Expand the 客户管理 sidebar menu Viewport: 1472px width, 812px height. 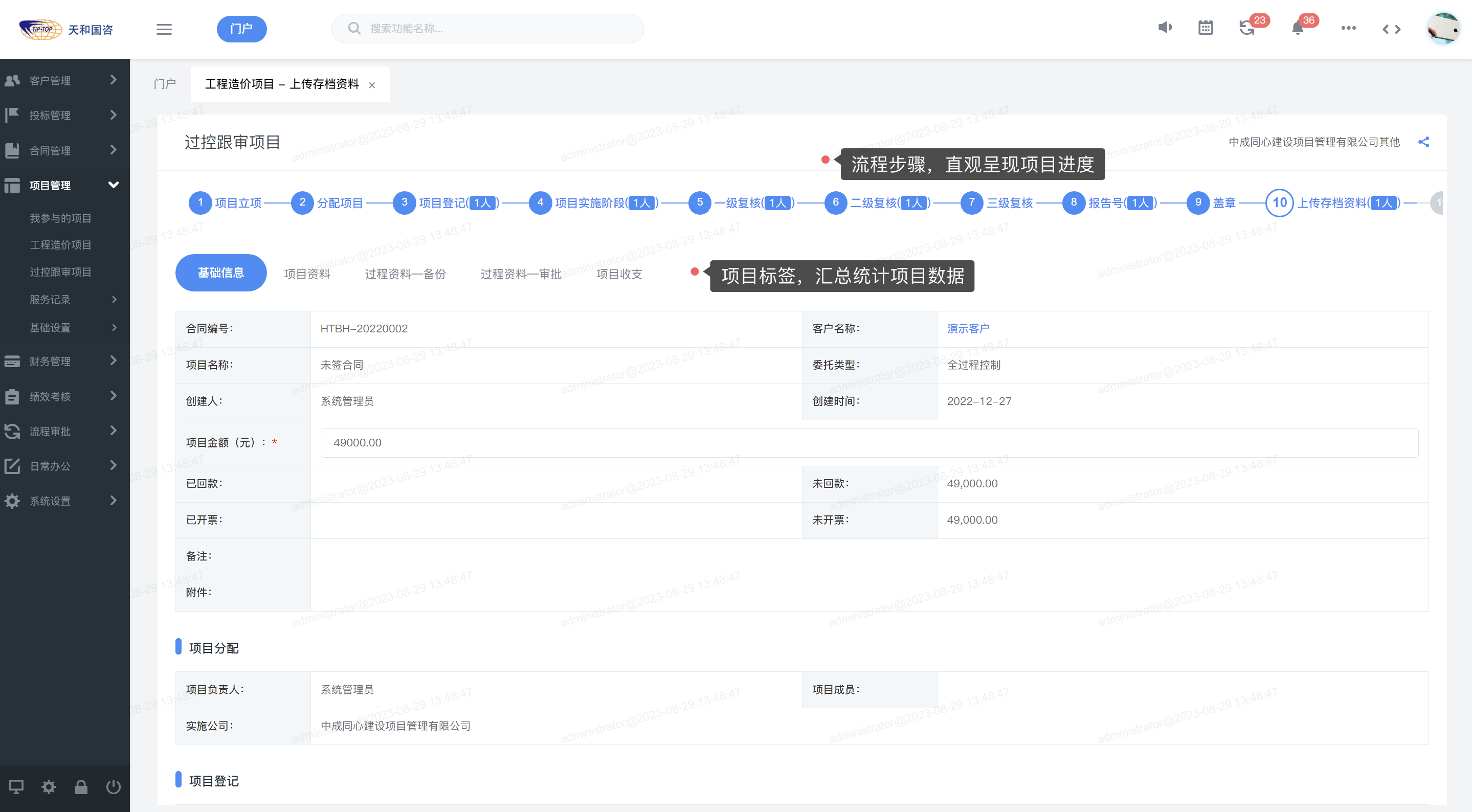pos(64,80)
